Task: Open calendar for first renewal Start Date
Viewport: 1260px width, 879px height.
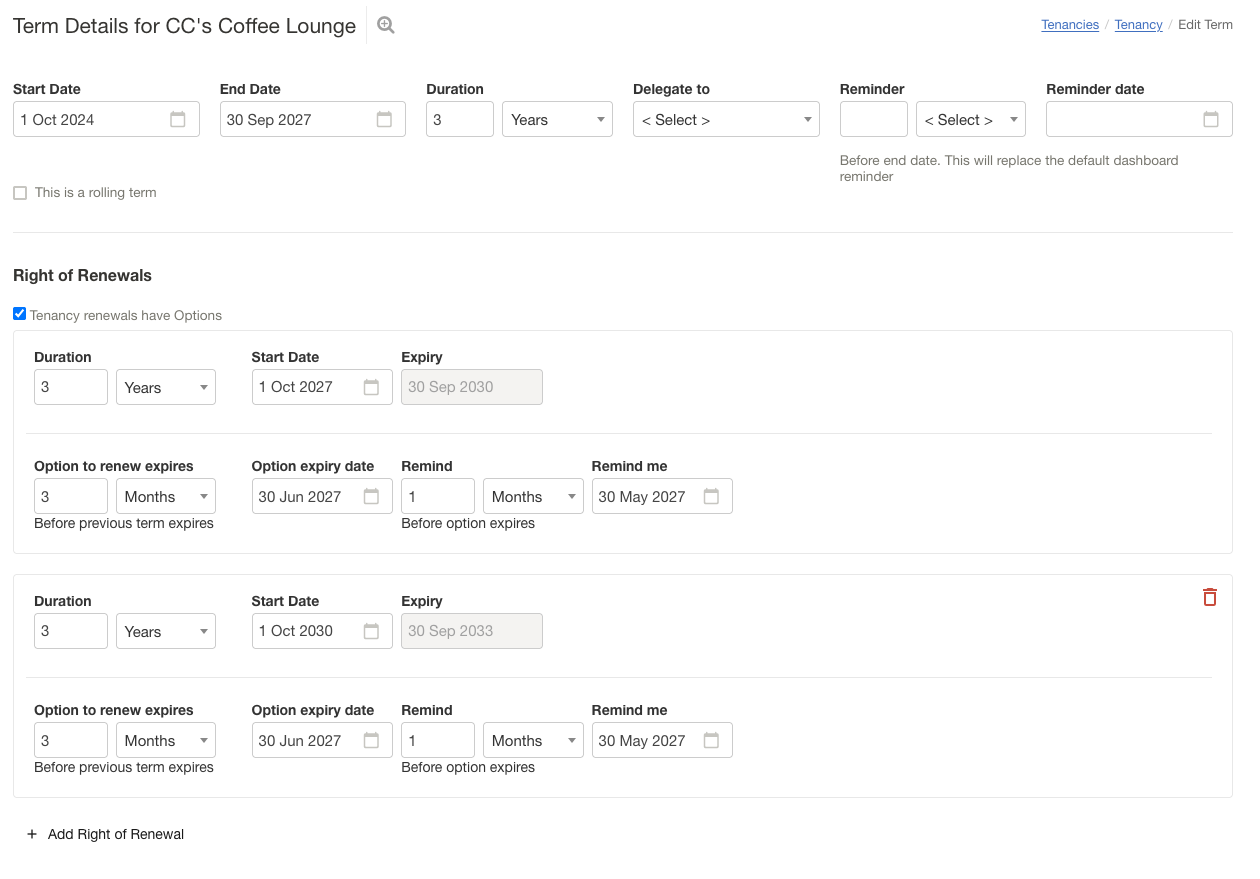Action: pyautogui.click(x=371, y=388)
